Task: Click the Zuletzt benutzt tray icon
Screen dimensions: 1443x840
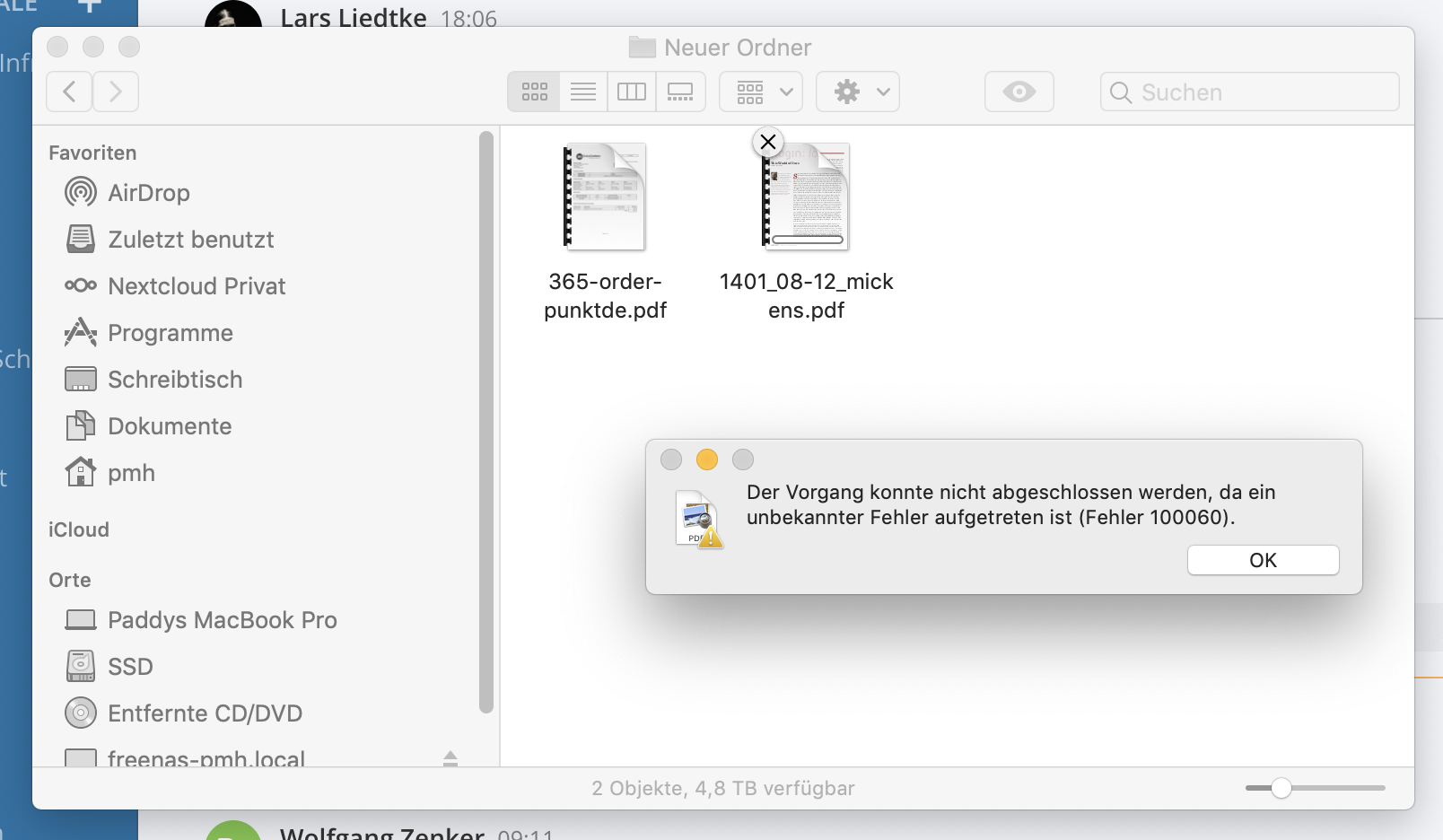Action: pyautogui.click(x=81, y=239)
